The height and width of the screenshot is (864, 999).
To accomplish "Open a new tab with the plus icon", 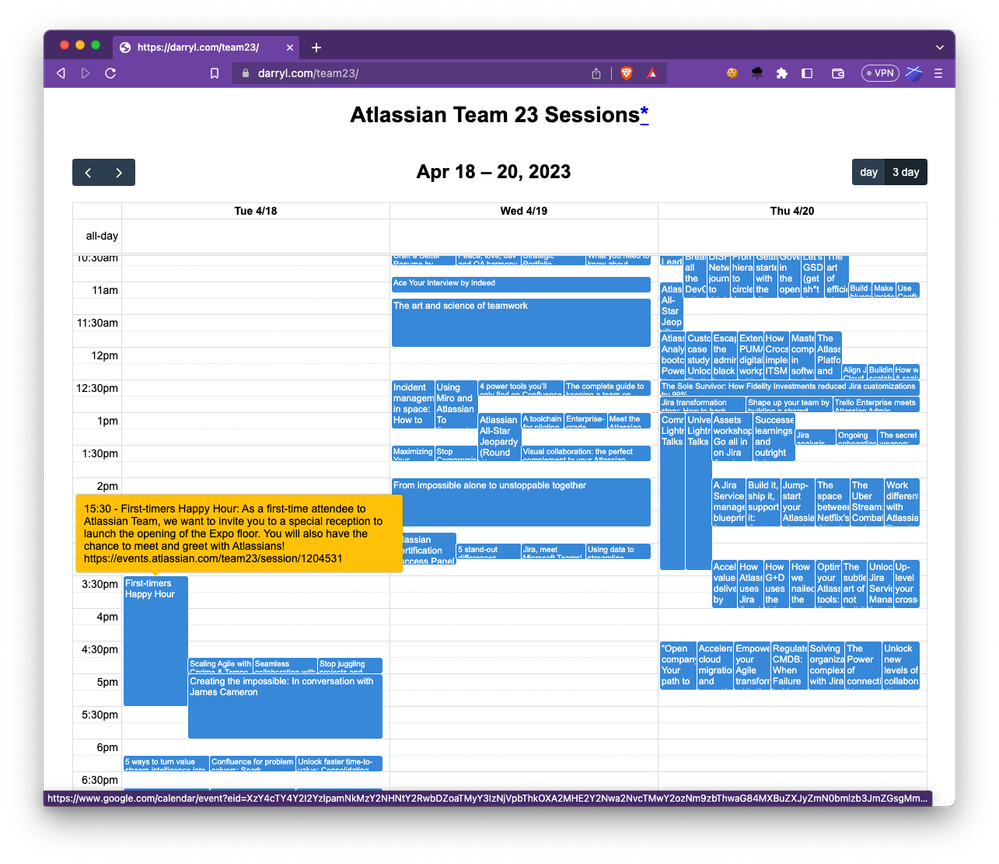I will 316,47.
